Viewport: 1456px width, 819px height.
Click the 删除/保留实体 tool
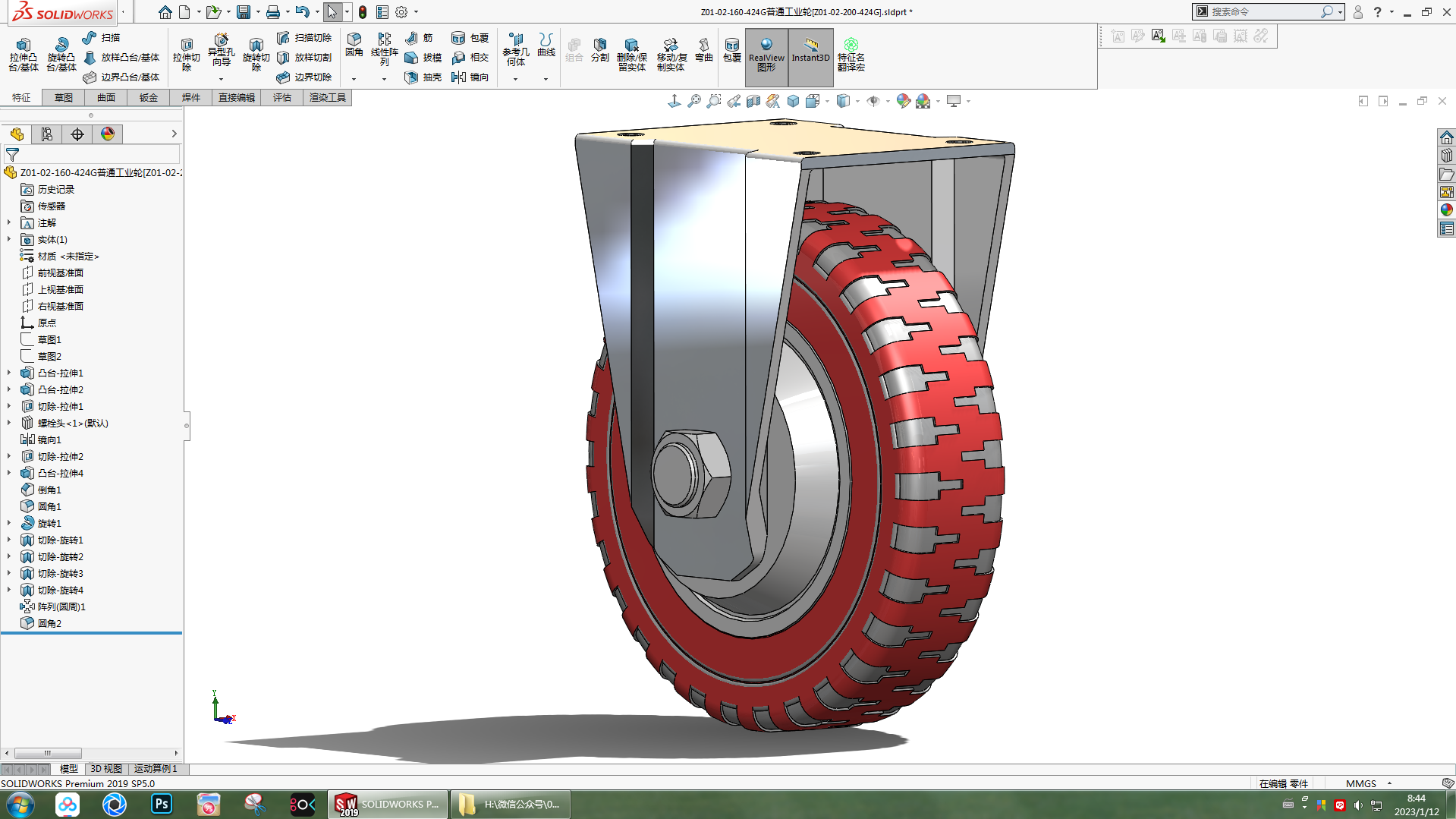(631, 55)
